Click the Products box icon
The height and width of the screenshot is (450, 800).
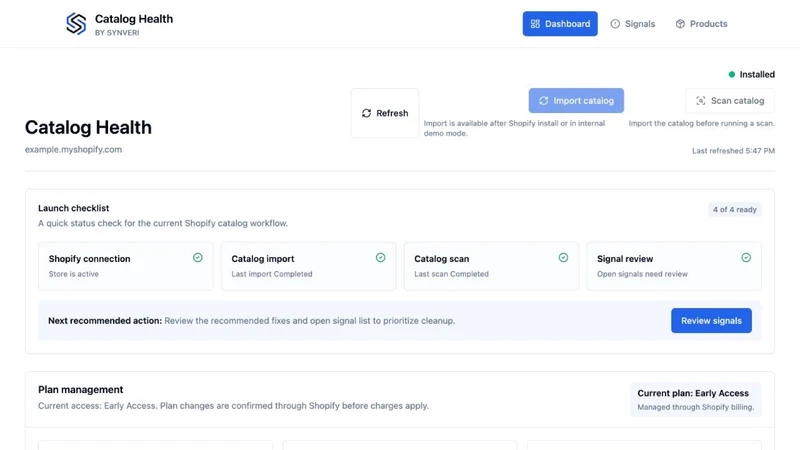(x=680, y=24)
